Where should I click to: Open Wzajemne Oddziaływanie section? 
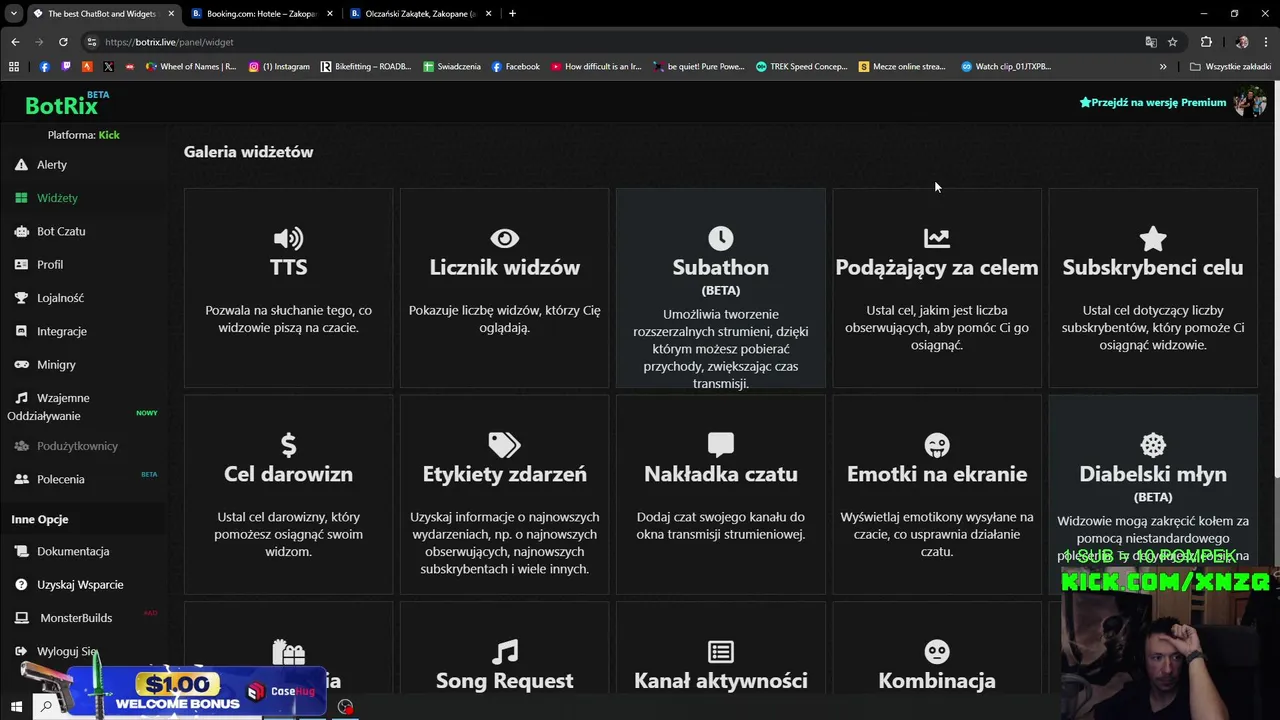point(48,407)
